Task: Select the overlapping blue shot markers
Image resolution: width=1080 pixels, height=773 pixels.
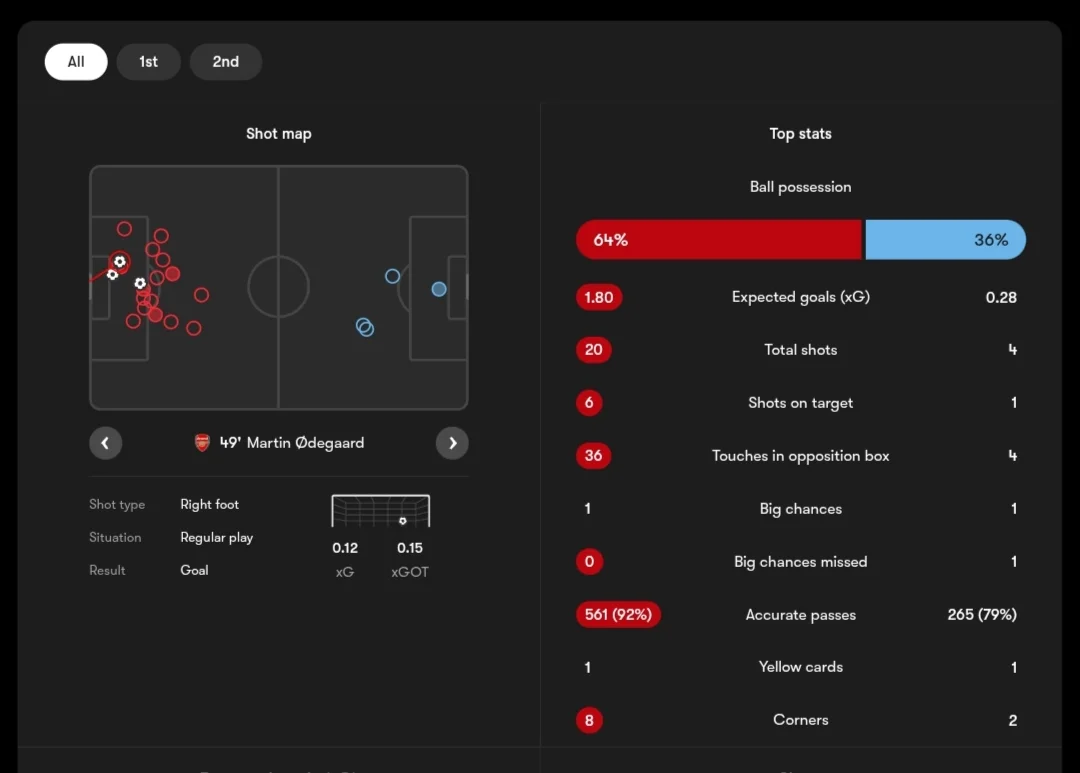Action: (365, 327)
